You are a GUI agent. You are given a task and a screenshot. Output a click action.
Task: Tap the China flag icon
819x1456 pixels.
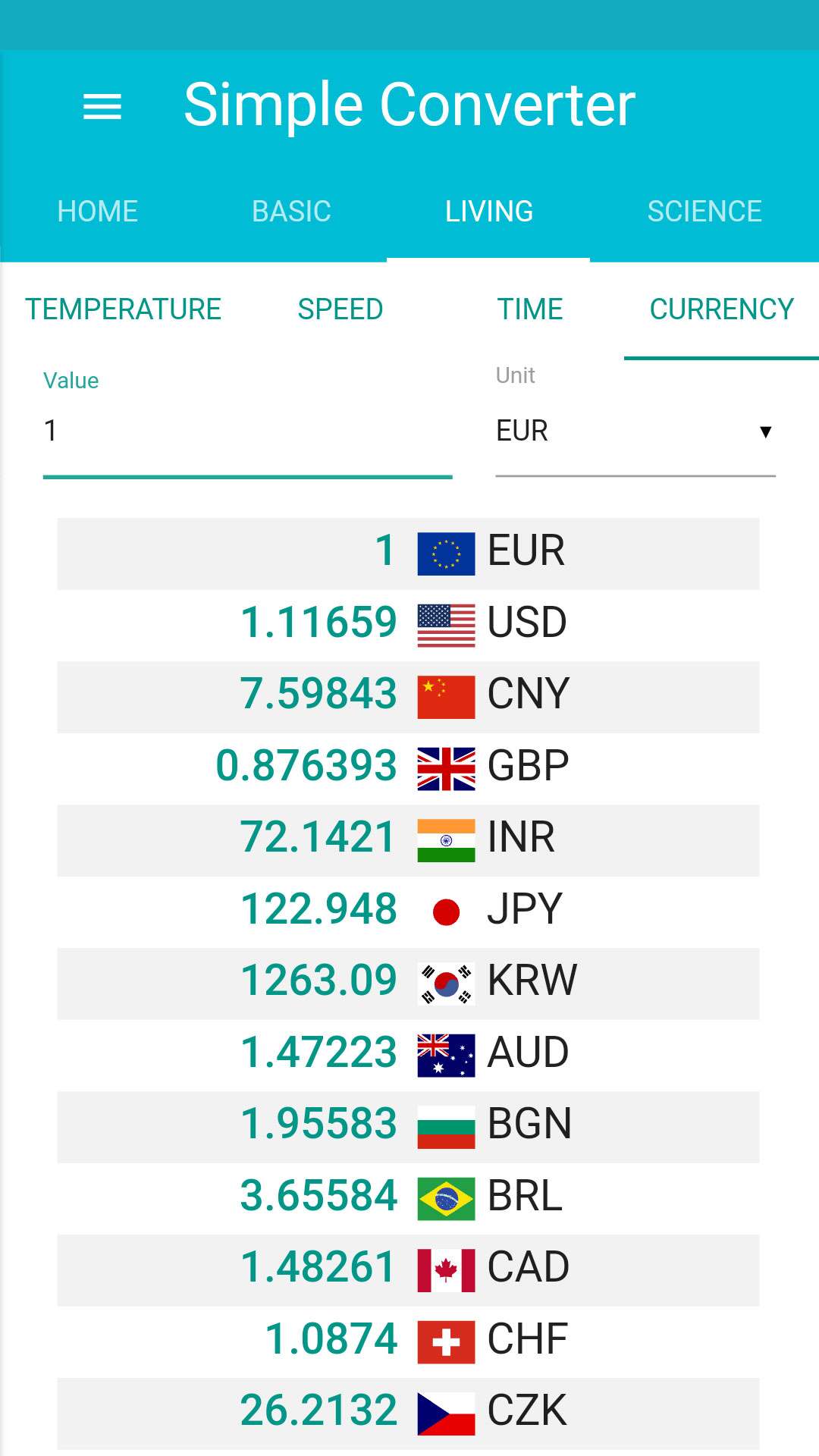[x=446, y=697]
